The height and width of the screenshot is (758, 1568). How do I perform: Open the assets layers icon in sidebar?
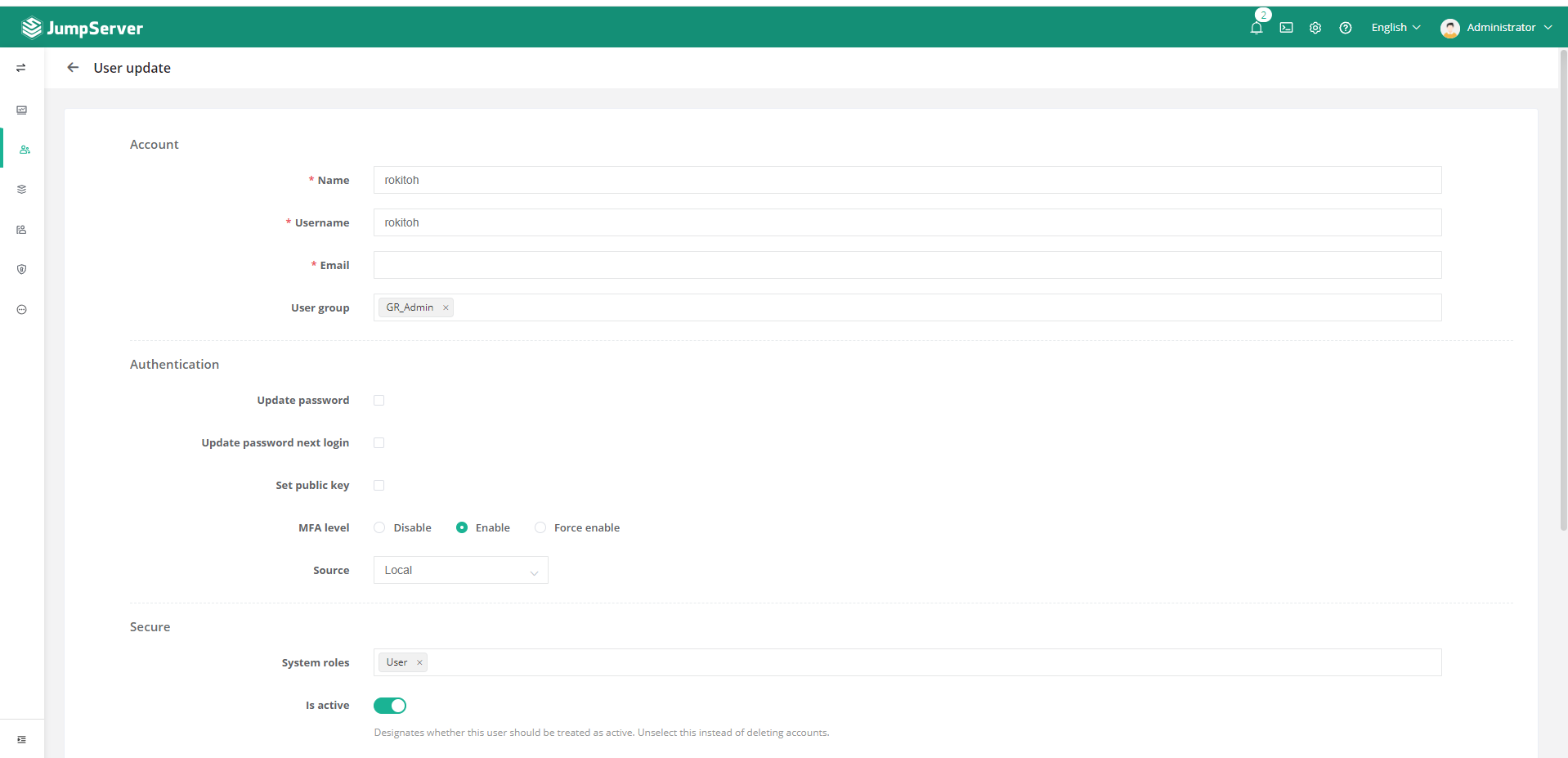pos(22,190)
